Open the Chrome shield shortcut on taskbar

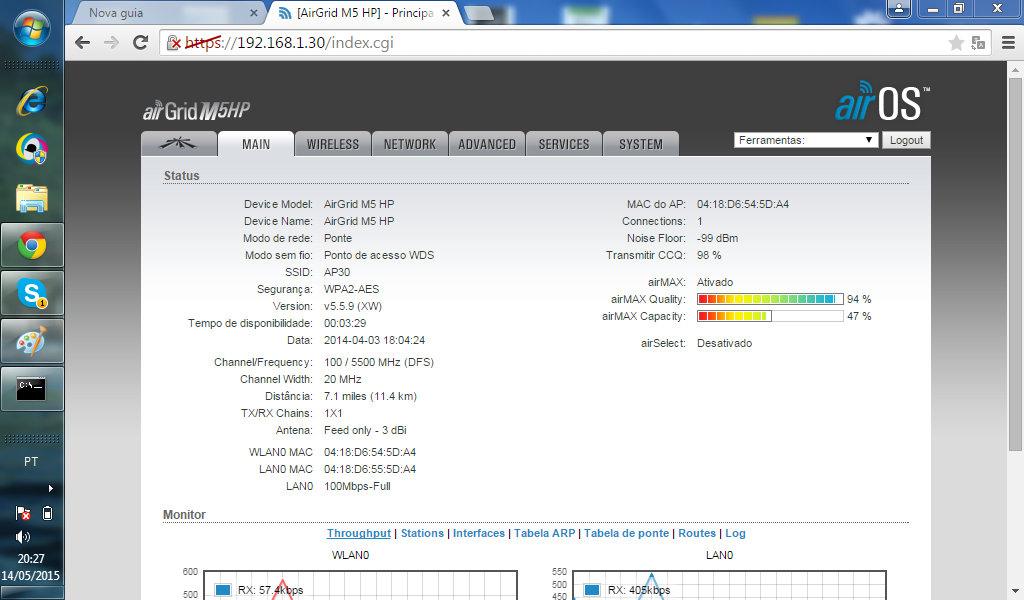(x=31, y=149)
